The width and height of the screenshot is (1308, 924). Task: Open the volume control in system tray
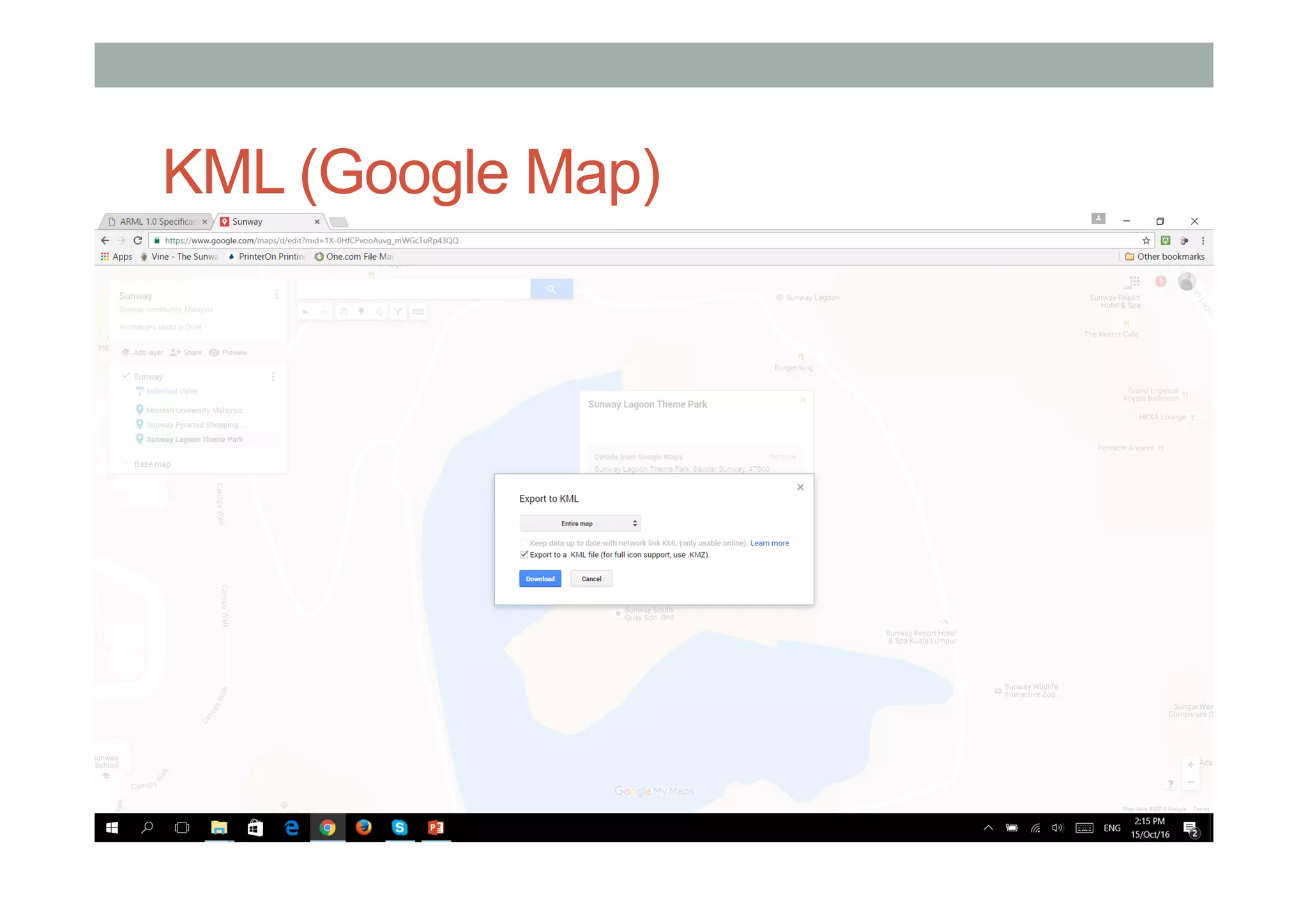(1058, 828)
